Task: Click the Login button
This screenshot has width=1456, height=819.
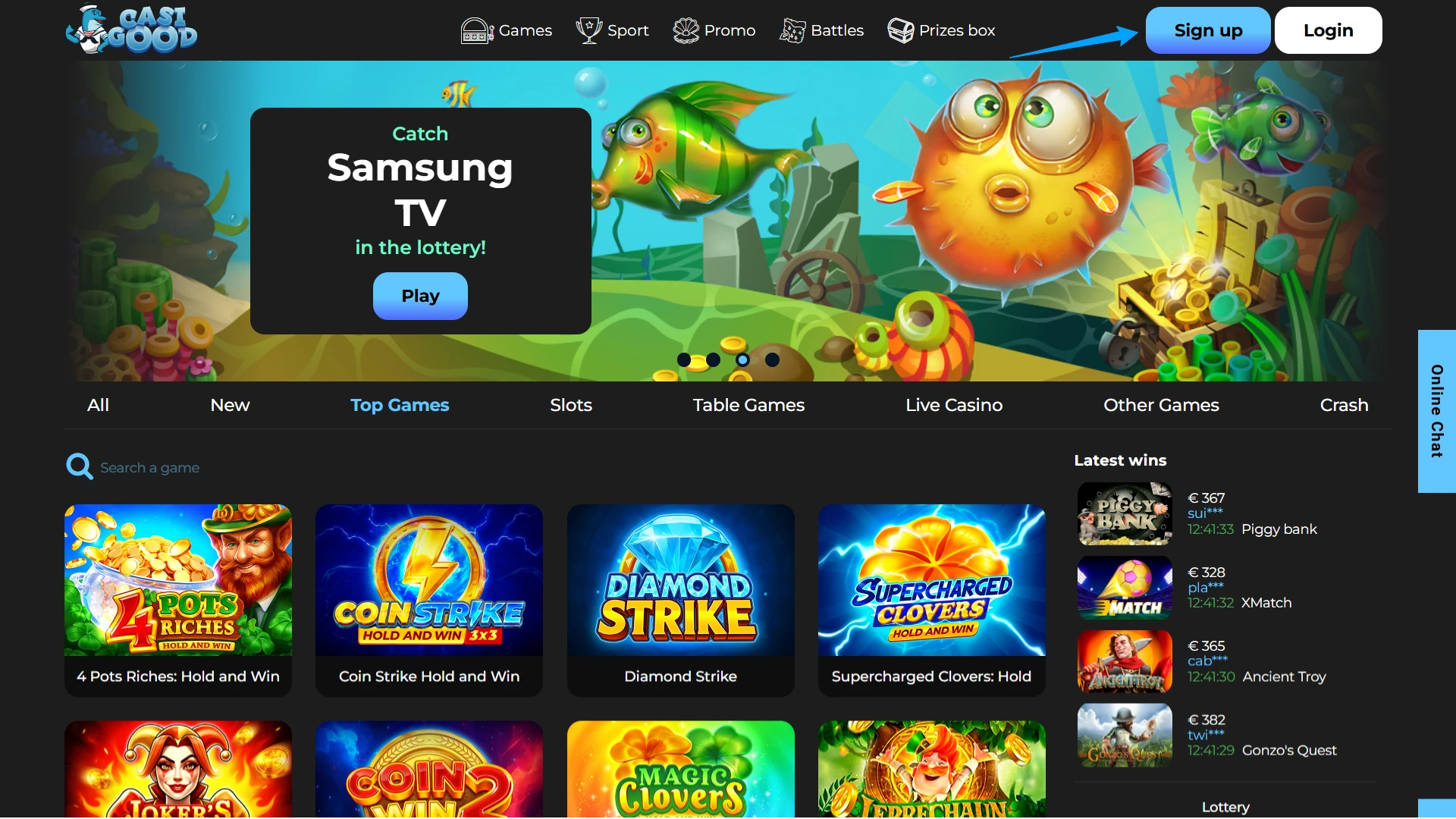Action: point(1328,30)
